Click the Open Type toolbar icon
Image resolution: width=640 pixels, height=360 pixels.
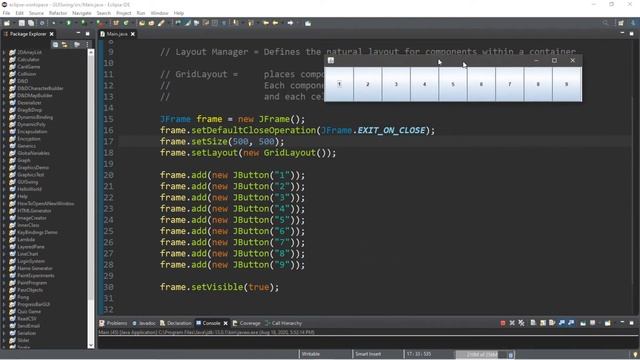click(x=142, y=23)
